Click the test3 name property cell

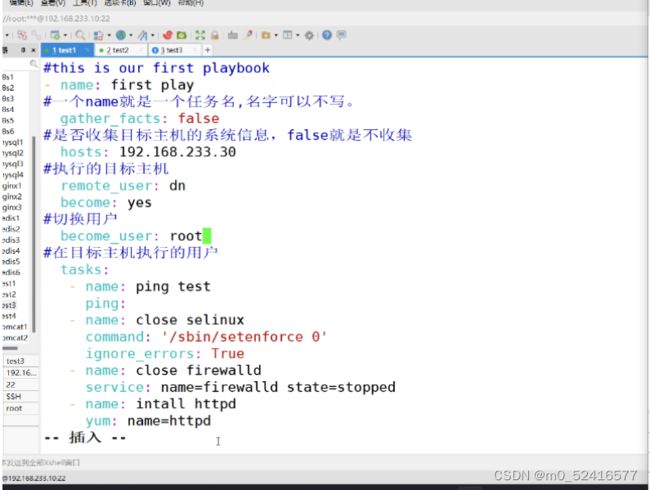coord(21,361)
